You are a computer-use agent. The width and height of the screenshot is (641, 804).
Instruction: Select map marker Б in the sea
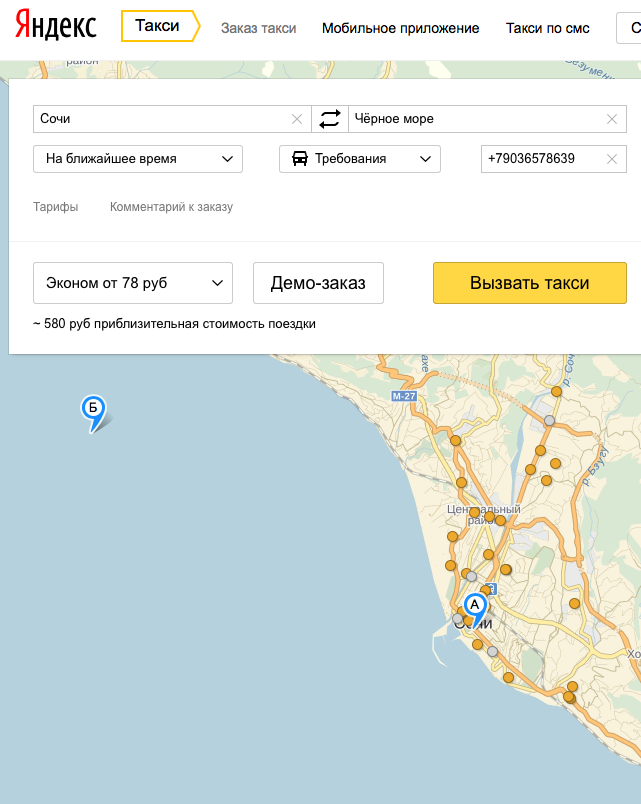[x=93, y=409]
